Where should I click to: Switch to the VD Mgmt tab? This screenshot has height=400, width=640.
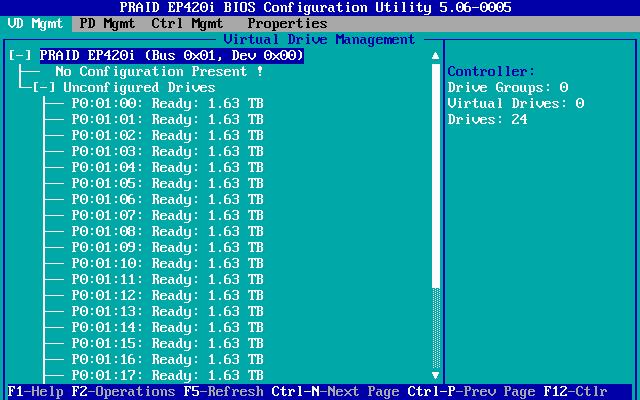[36, 24]
